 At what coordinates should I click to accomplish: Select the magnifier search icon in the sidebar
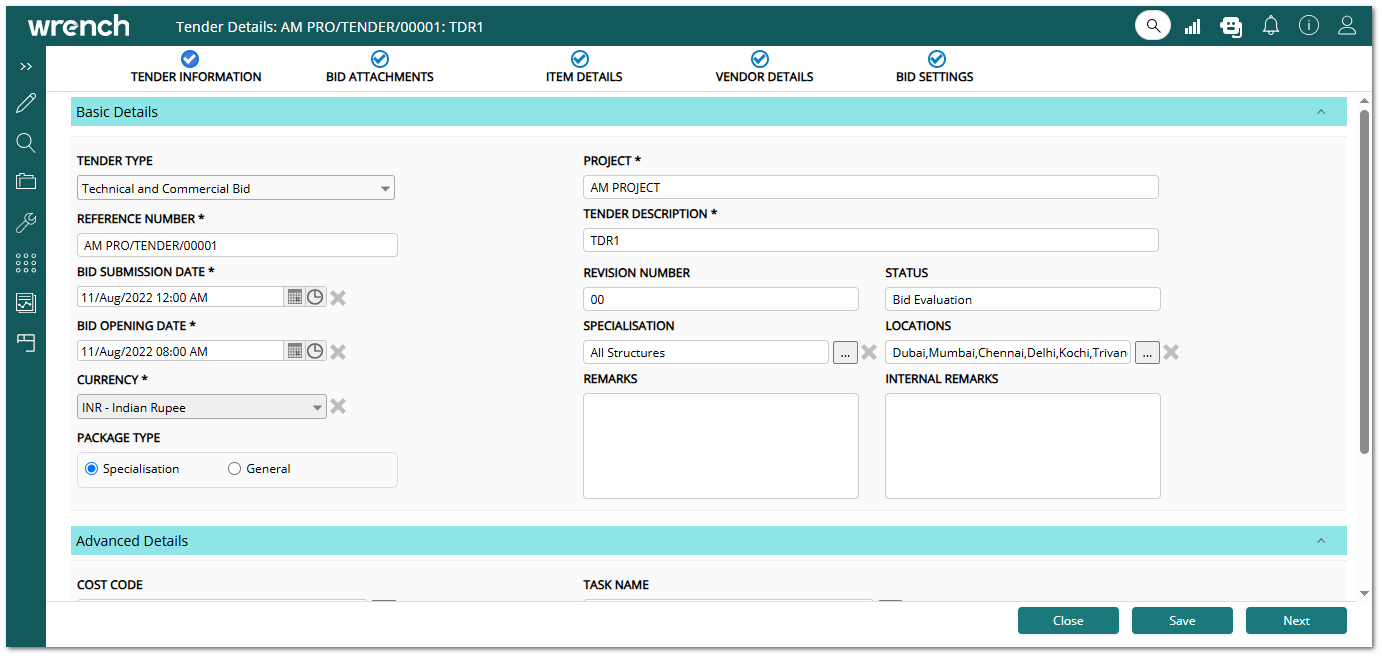click(26, 143)
